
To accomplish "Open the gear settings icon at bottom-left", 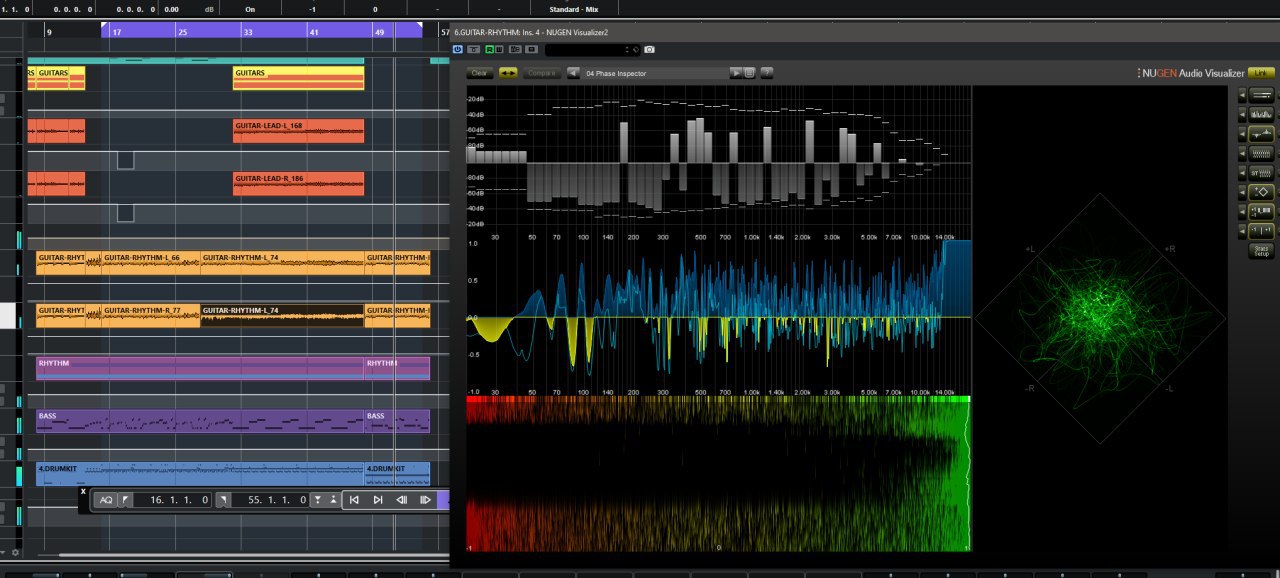I will pyautogui.click(x=15, y=552).
